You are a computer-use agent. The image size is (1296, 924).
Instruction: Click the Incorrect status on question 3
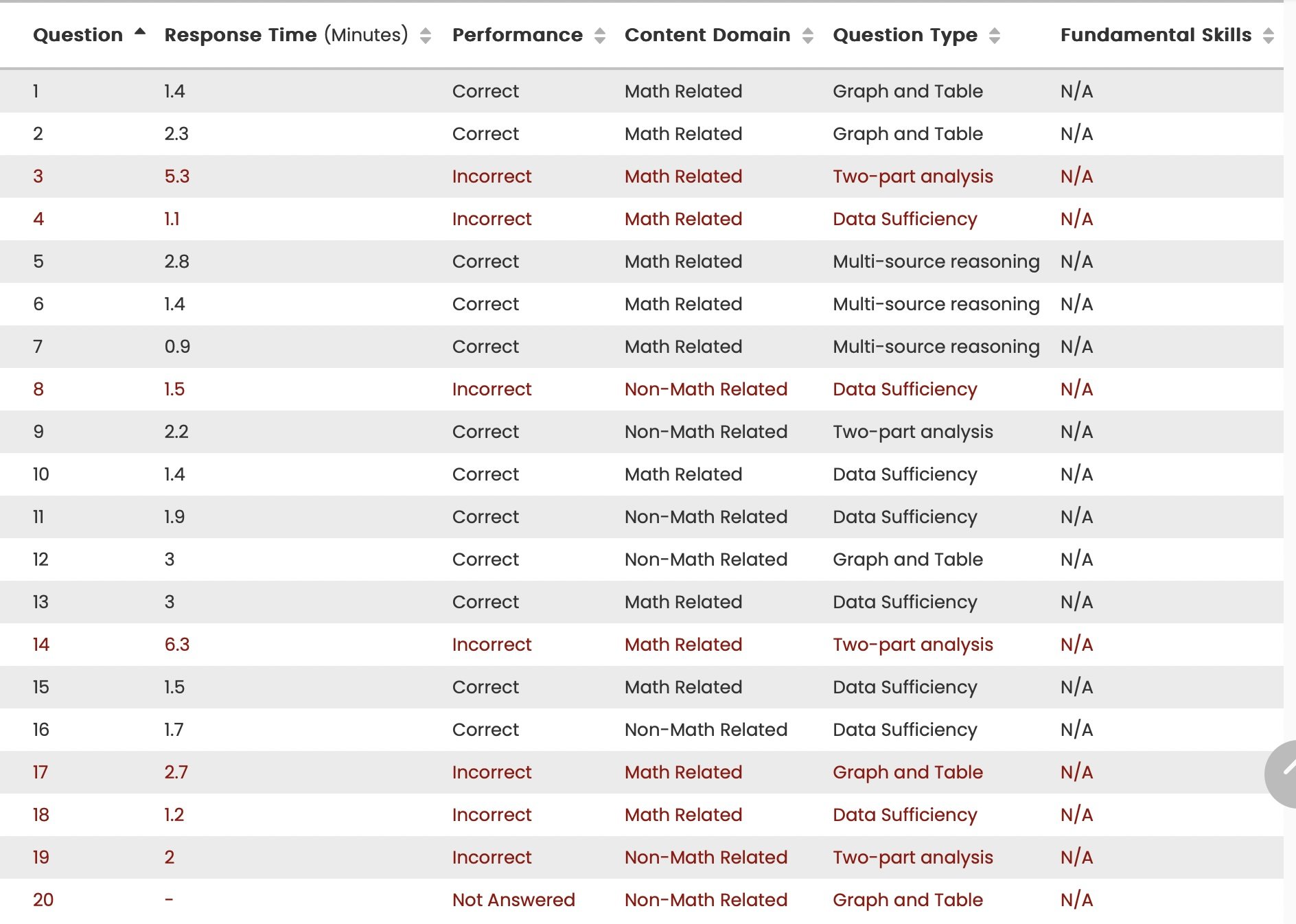click(491, 176)
